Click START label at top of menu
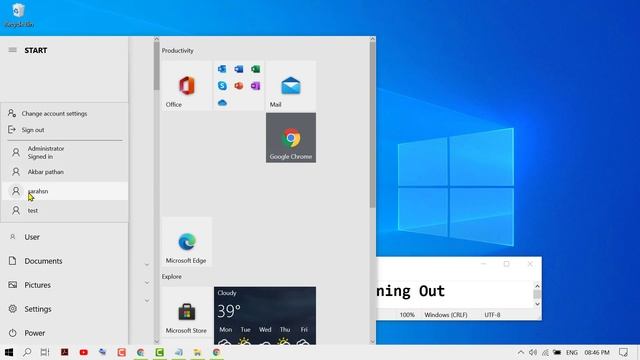 pyautogui.click(x=36, y=50)
